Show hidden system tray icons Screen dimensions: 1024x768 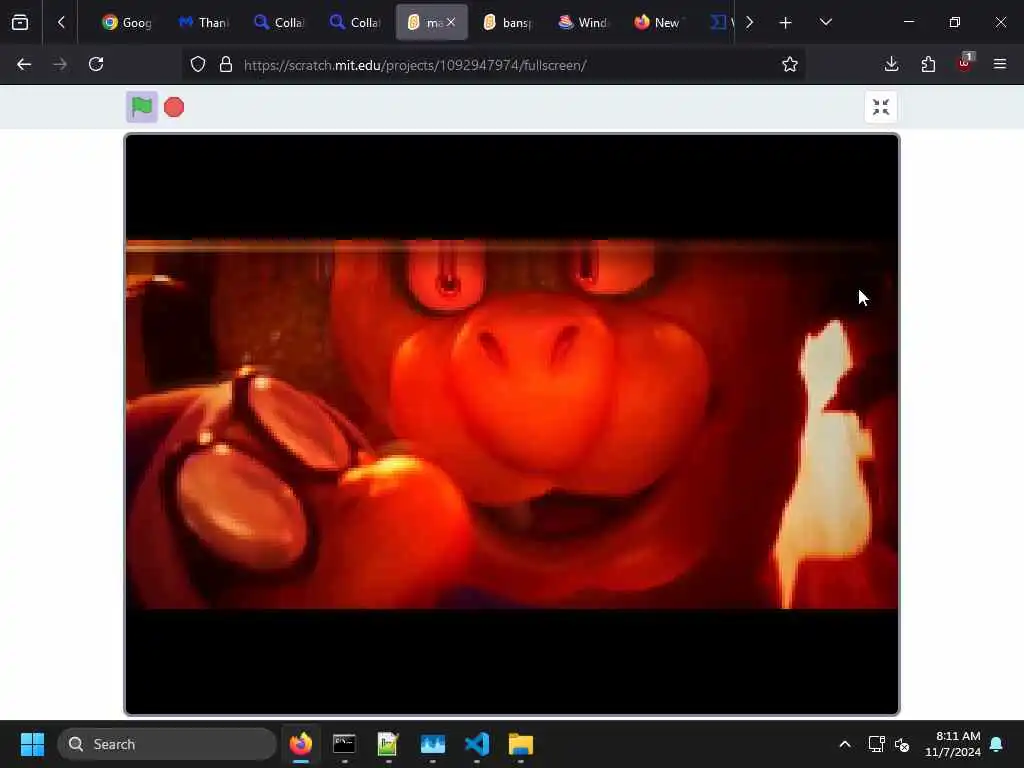[844, 744]
